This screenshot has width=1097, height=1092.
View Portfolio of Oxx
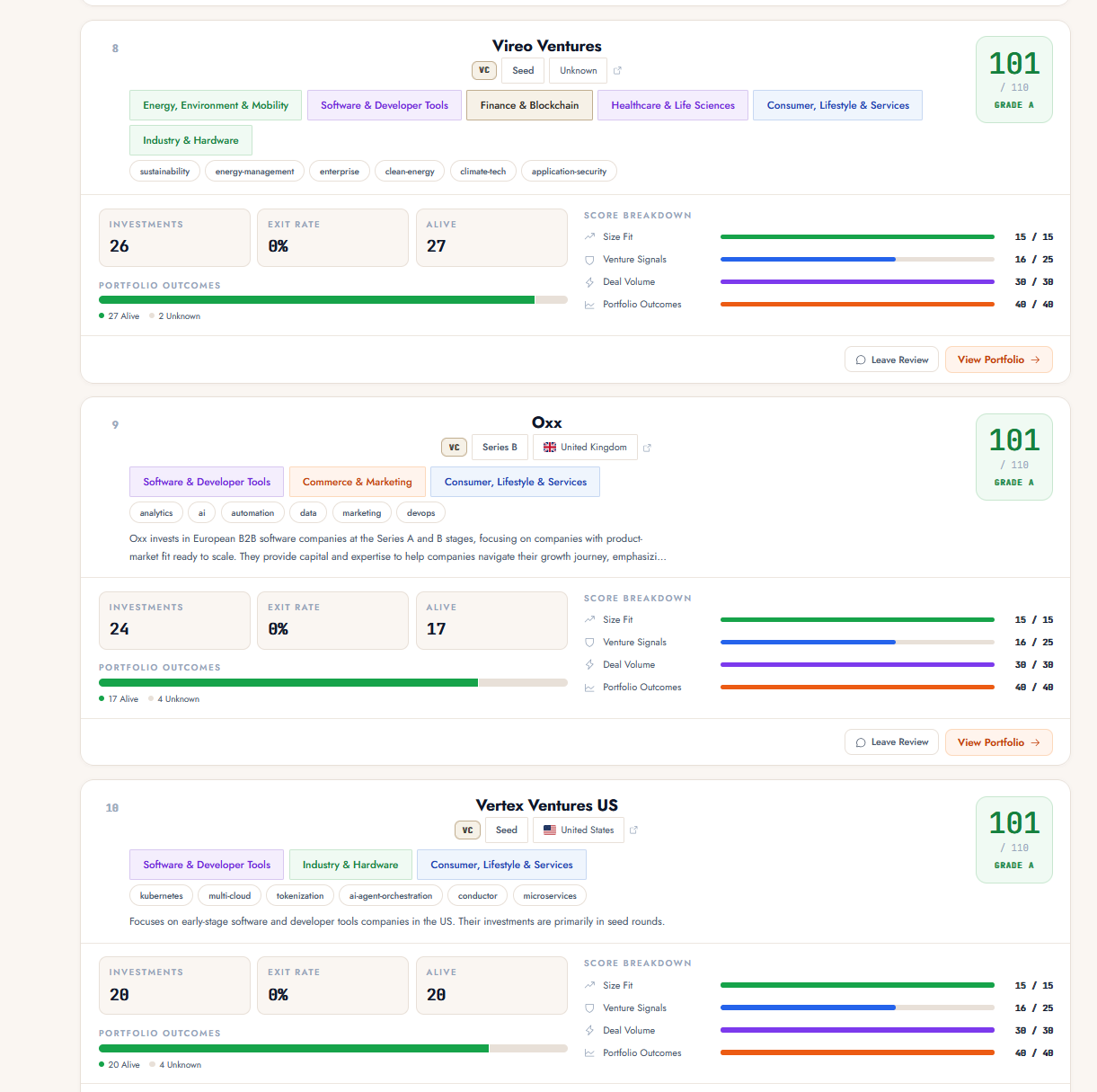tap(999, 742)
